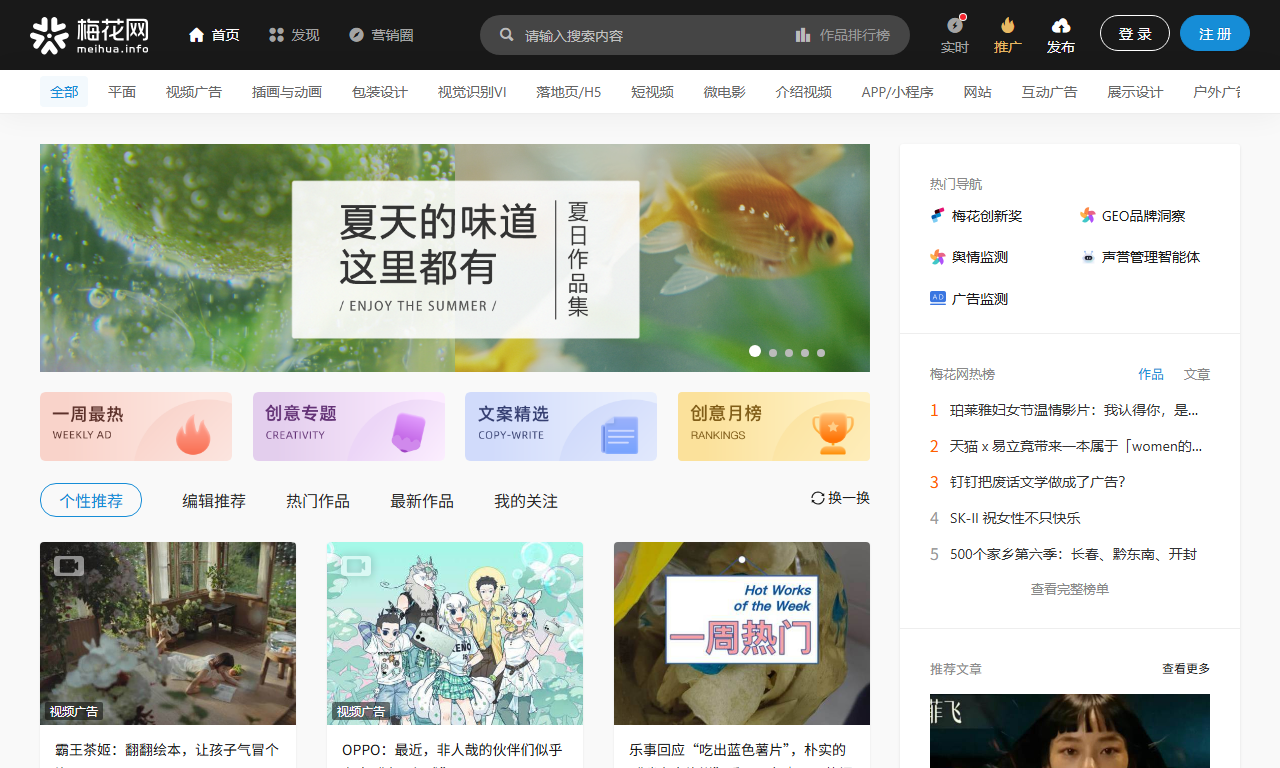
Task: Open 作品排行榜 chart link
Action: point(843,35)
